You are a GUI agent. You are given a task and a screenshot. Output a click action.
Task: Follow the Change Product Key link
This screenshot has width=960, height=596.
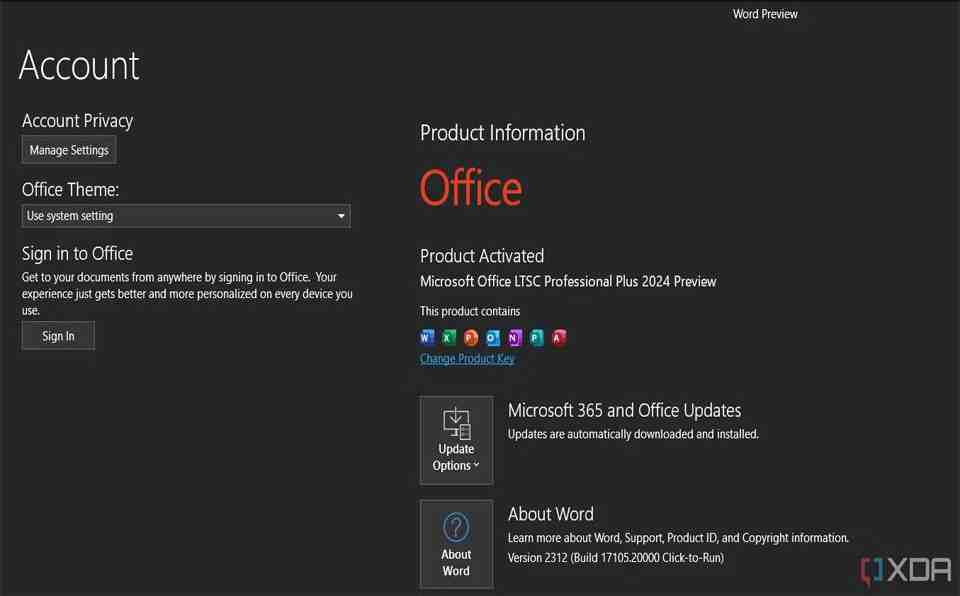[467, 359]
